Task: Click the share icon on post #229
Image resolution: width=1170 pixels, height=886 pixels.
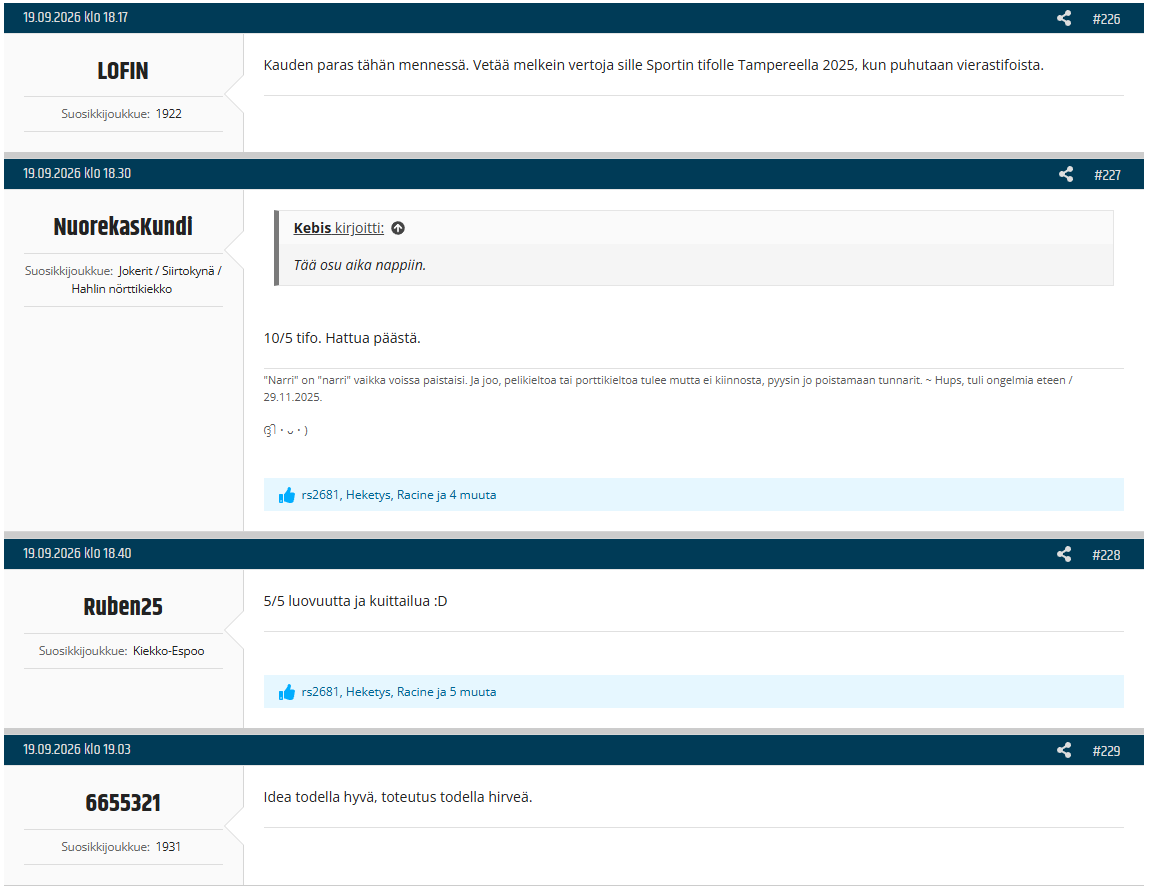Action: [1064, 750]
